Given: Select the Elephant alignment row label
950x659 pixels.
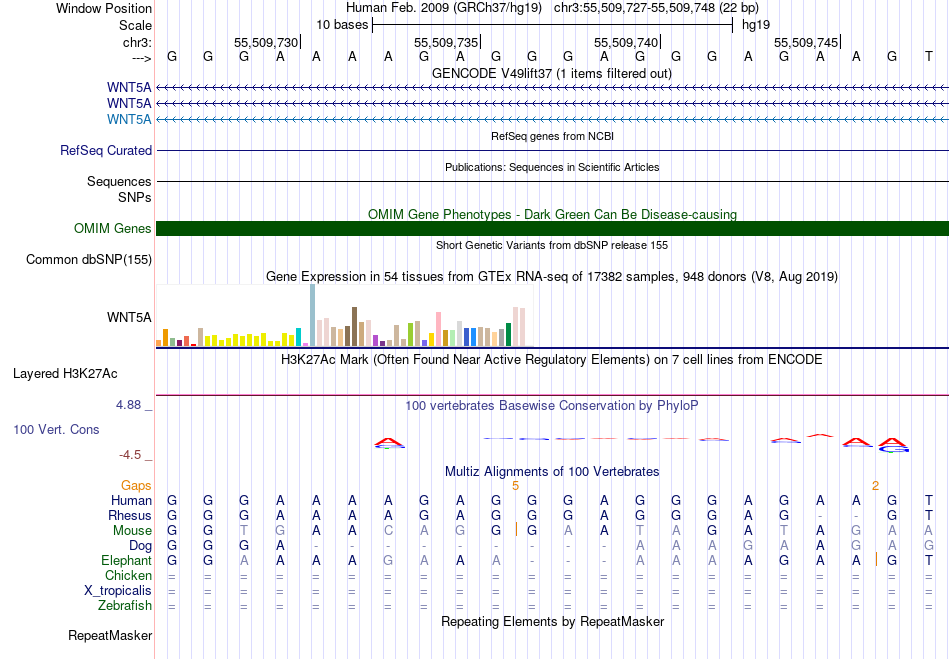Looking at the screenshot, I should tap(126, 561).
